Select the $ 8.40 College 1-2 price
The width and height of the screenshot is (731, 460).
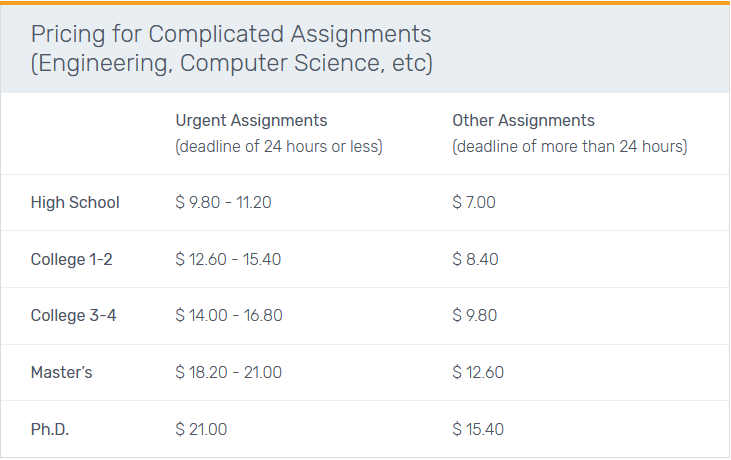pos(475,259)
